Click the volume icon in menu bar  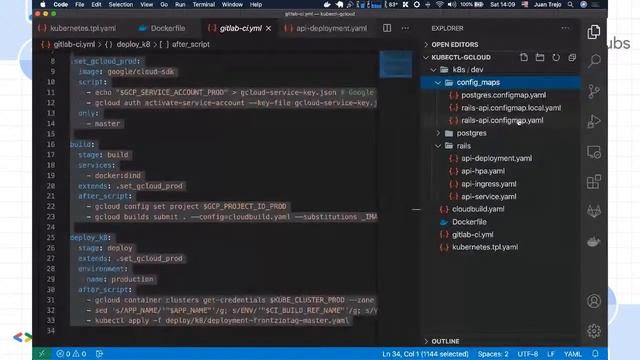click(452, 4)
